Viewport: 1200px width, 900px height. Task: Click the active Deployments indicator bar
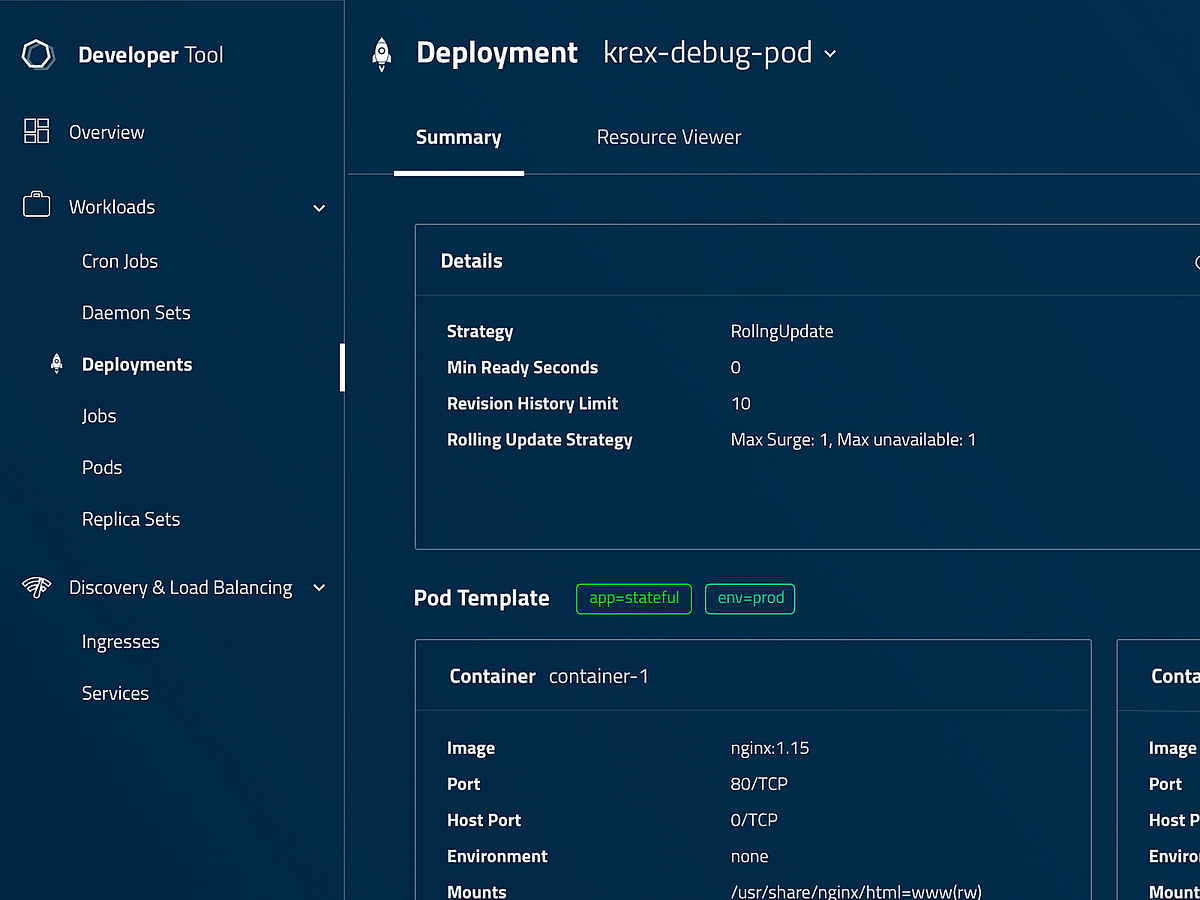(x=343, y=367)
